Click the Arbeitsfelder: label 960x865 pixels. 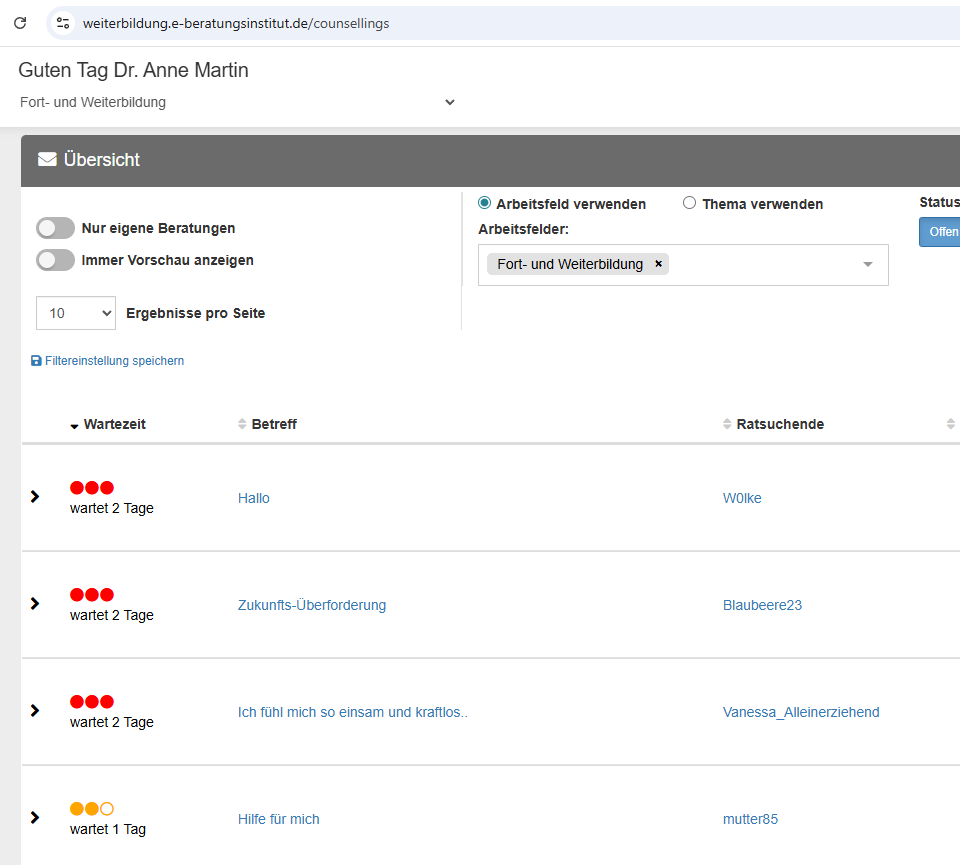tap(523, 230)
